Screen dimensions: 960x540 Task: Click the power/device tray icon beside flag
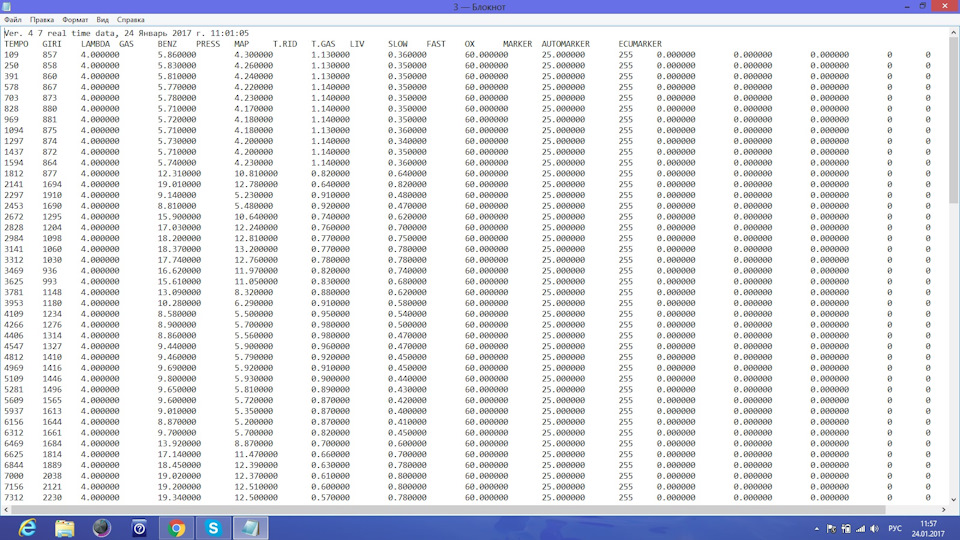tap(846, 528)
